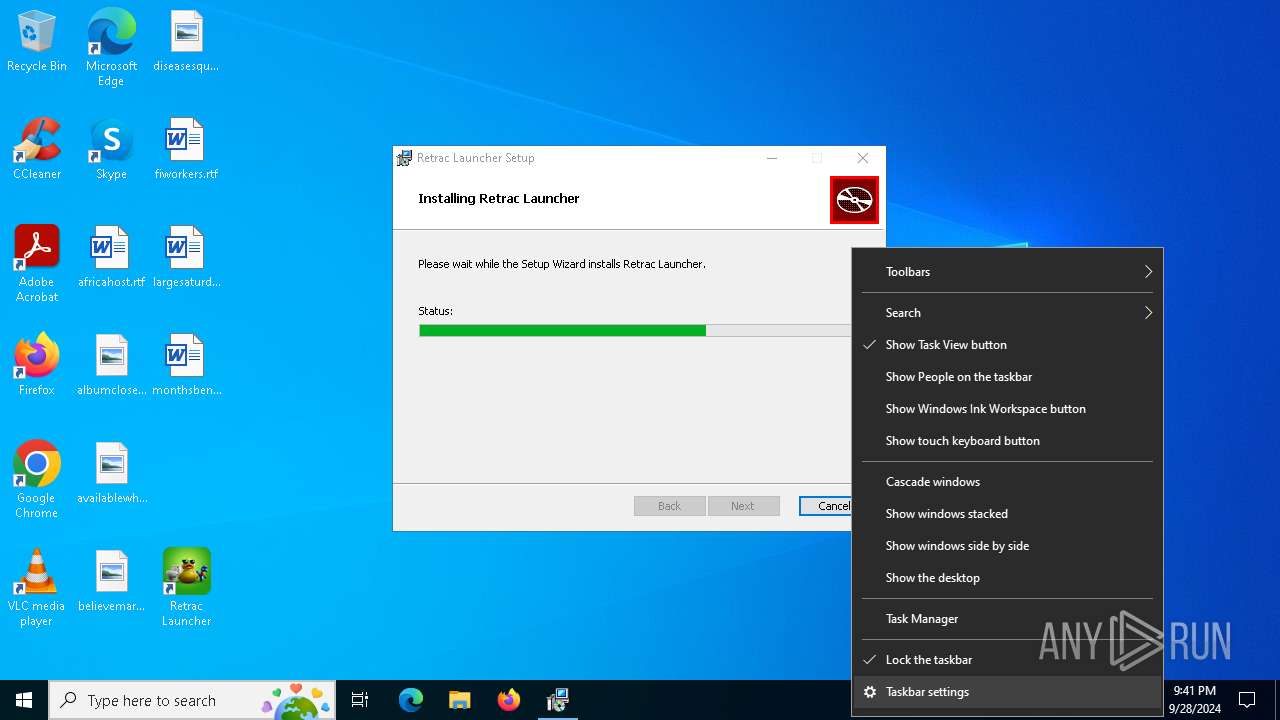This screenshot has width=1280, height=720.
Task: Open Skype desktop shortcut
Action: (x=111, y=149)
